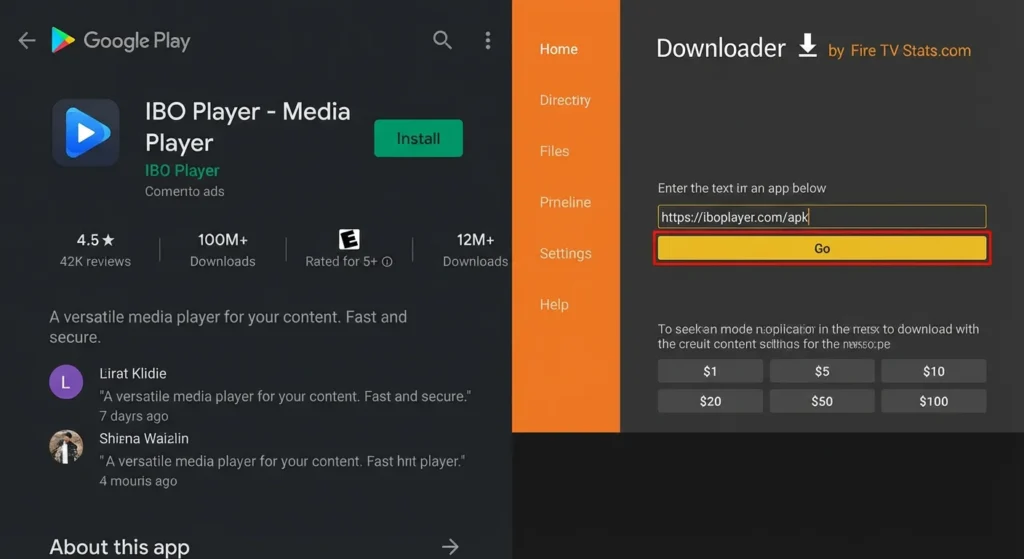Open Lirat Klidie's purple avatar

pyautogui.click(x=66, y=382)
